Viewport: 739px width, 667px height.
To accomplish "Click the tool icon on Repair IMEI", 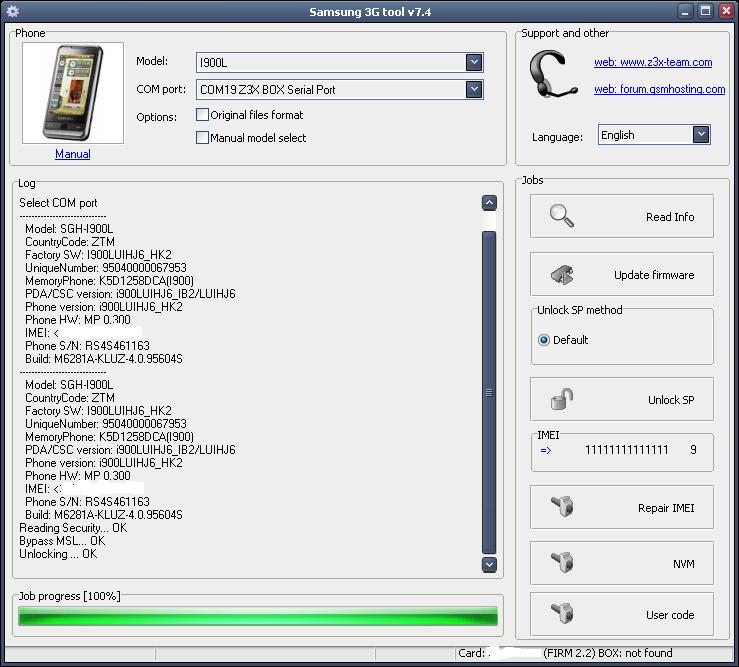I will [x=562, y=507].
